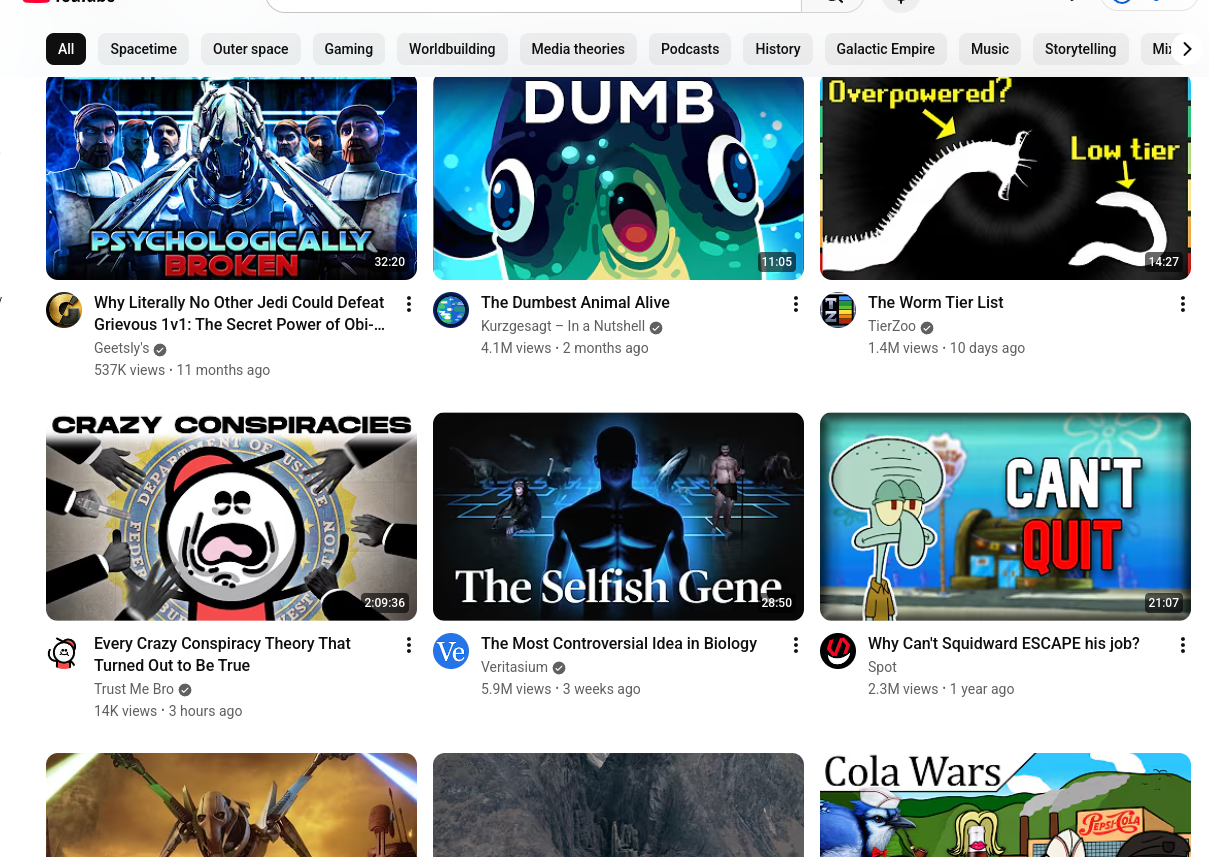Open options menu for Crazy Conspiracy Theory video
This screenshot has width=1209, height=857.
408,645
